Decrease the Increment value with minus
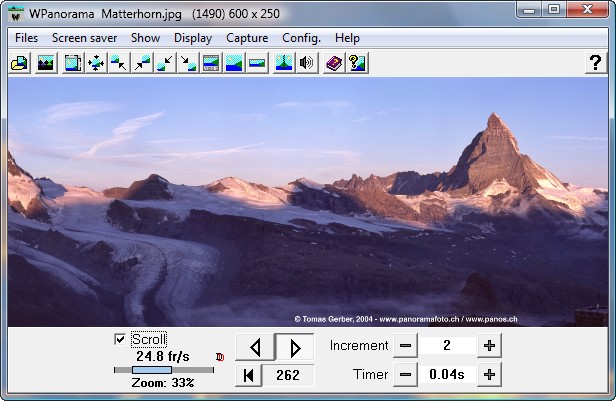Viewport: 616px width, 401px height. pos(405,346)
